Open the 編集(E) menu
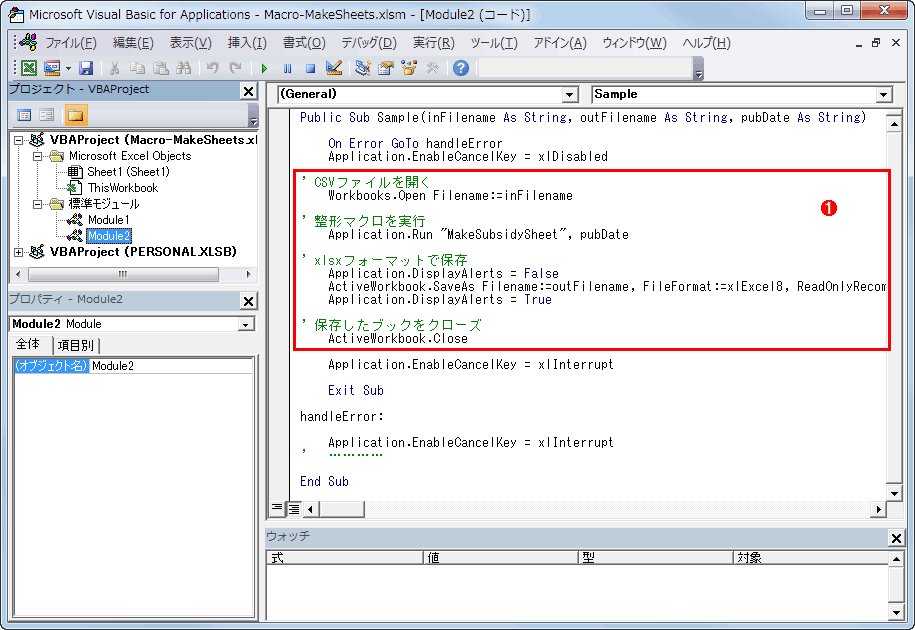Image resolution: width=915 pixels, height=630 pixels. click(x=133, y=43)
